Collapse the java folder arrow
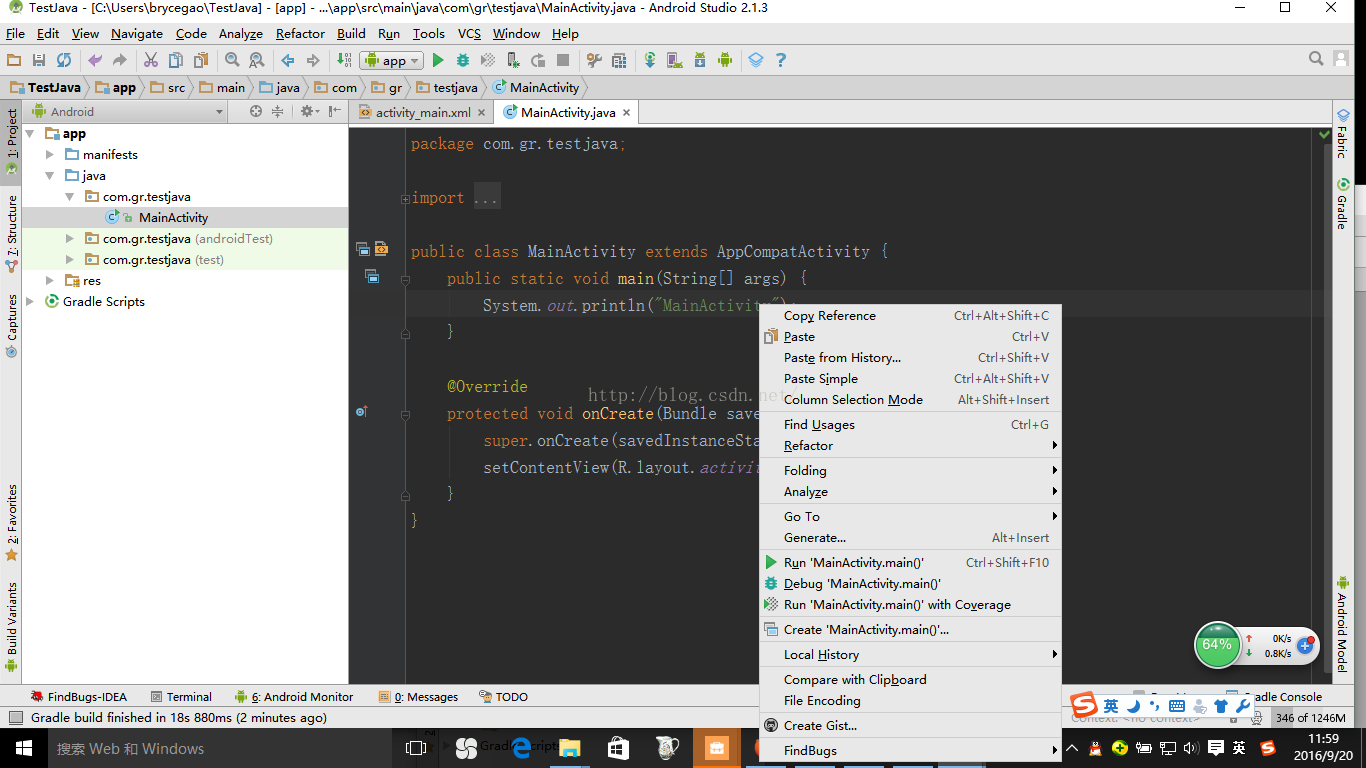Screen dimensions: 1366x768 click(x=50, y=176)
